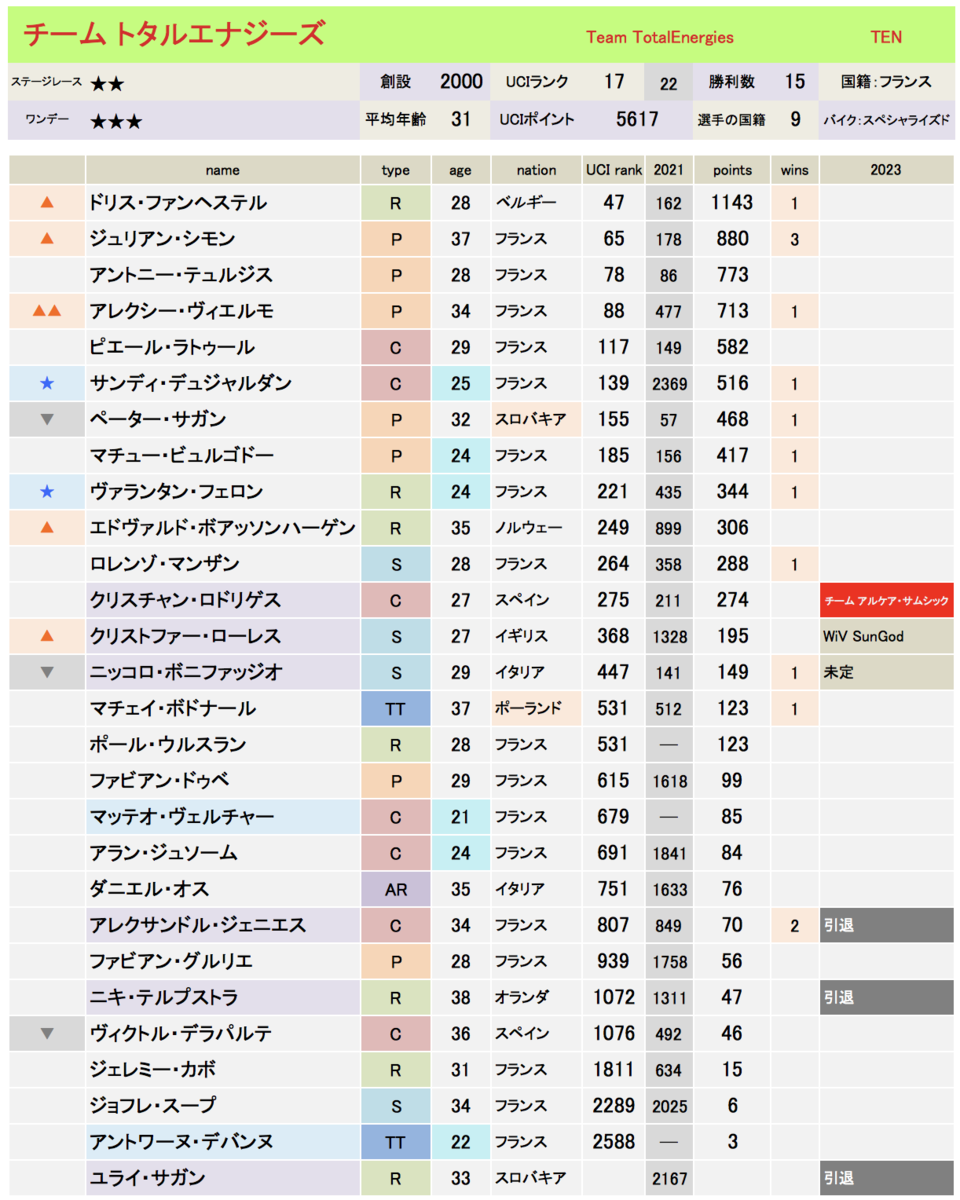Click the TEN team code
The width and height of the screenshot is (960, 1200).
(x=886, y=37)
